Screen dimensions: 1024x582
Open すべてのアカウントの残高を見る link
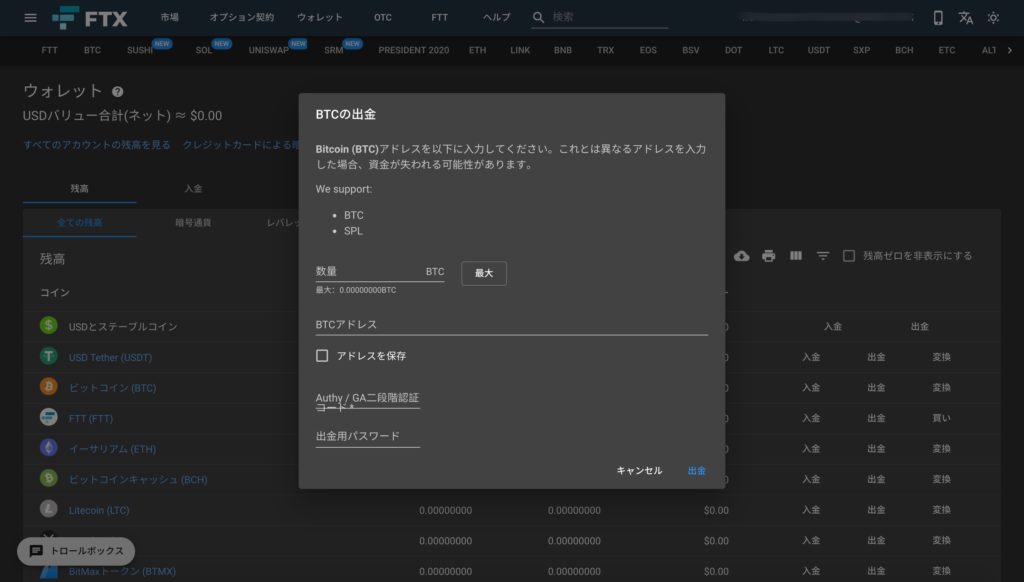click(97, 145)
